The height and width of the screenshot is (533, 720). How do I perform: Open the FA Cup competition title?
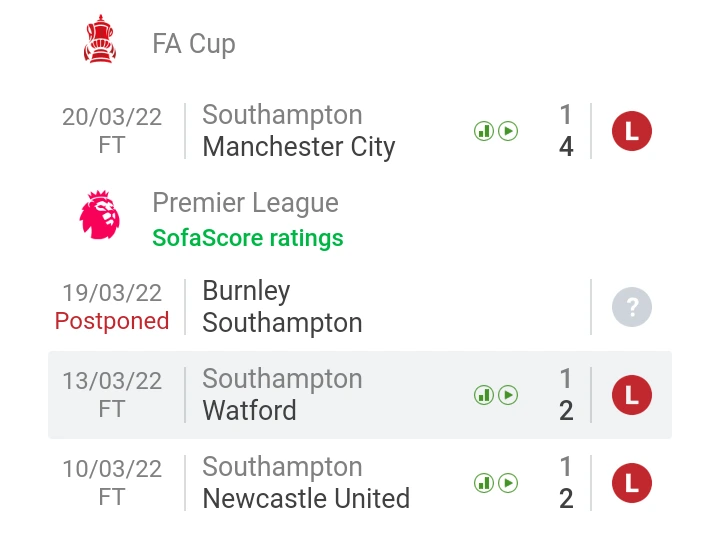pyautogui.click(x=194, y=45)
